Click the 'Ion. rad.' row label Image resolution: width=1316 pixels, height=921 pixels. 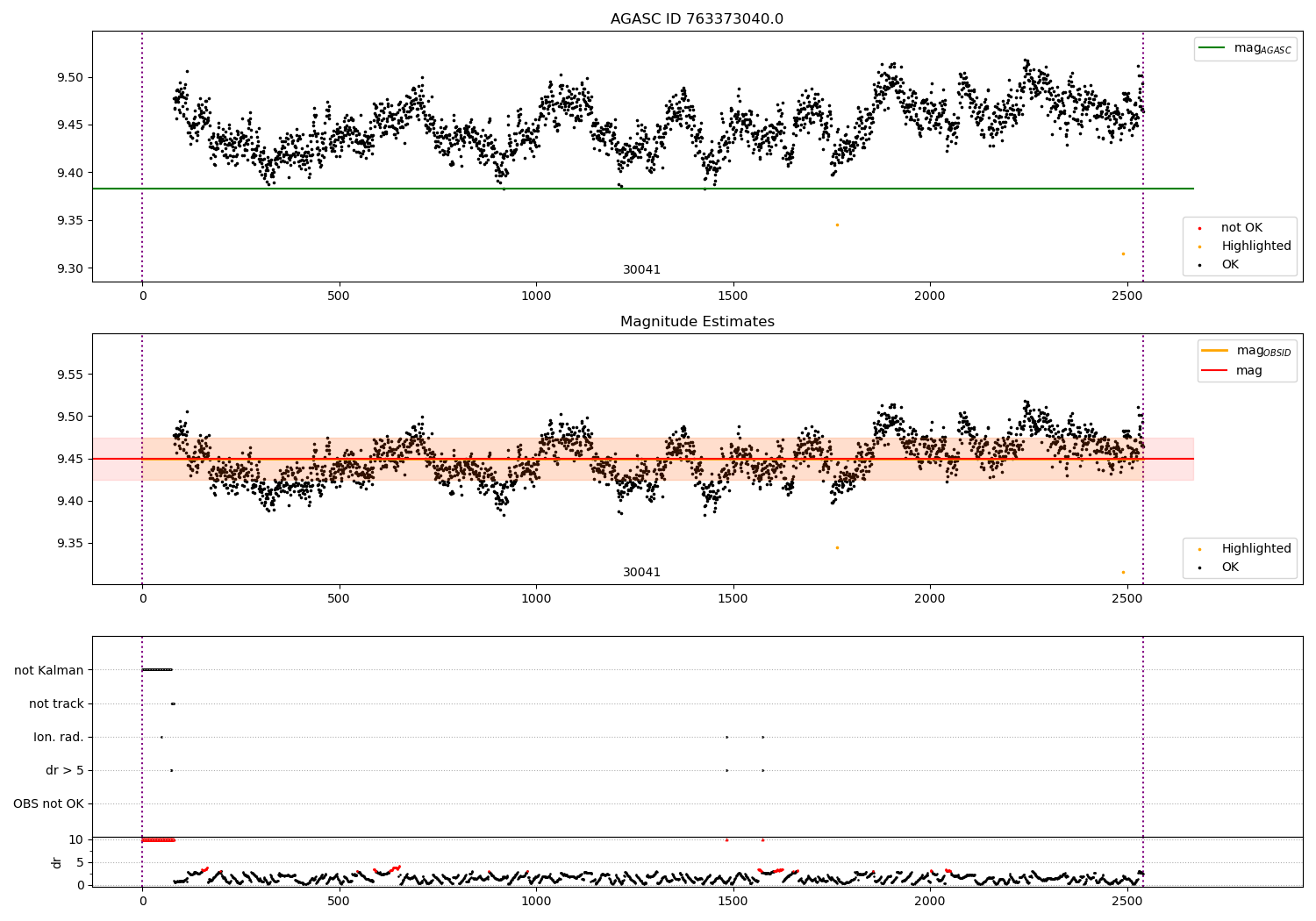tap(59, 737)
